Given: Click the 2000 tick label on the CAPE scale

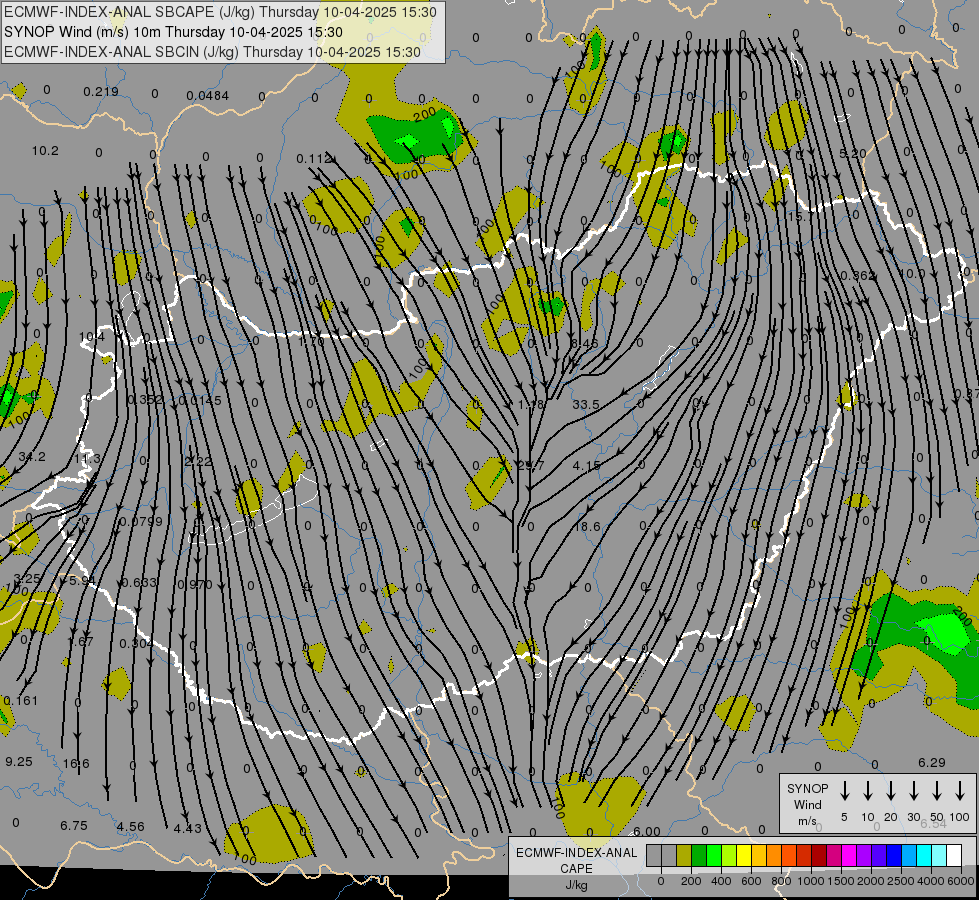Looking at the screenshot, I should [x=870, y=881].
